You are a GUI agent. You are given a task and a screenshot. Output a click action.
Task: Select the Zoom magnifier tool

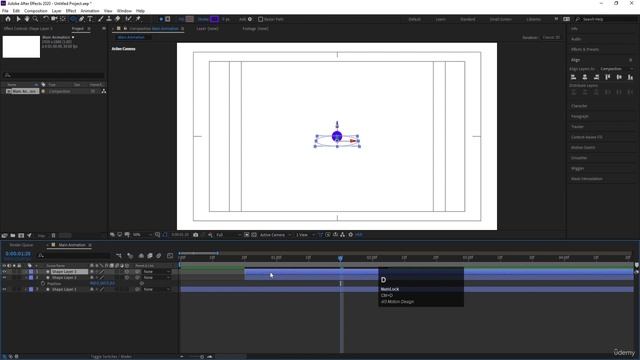tap(36, 19)
